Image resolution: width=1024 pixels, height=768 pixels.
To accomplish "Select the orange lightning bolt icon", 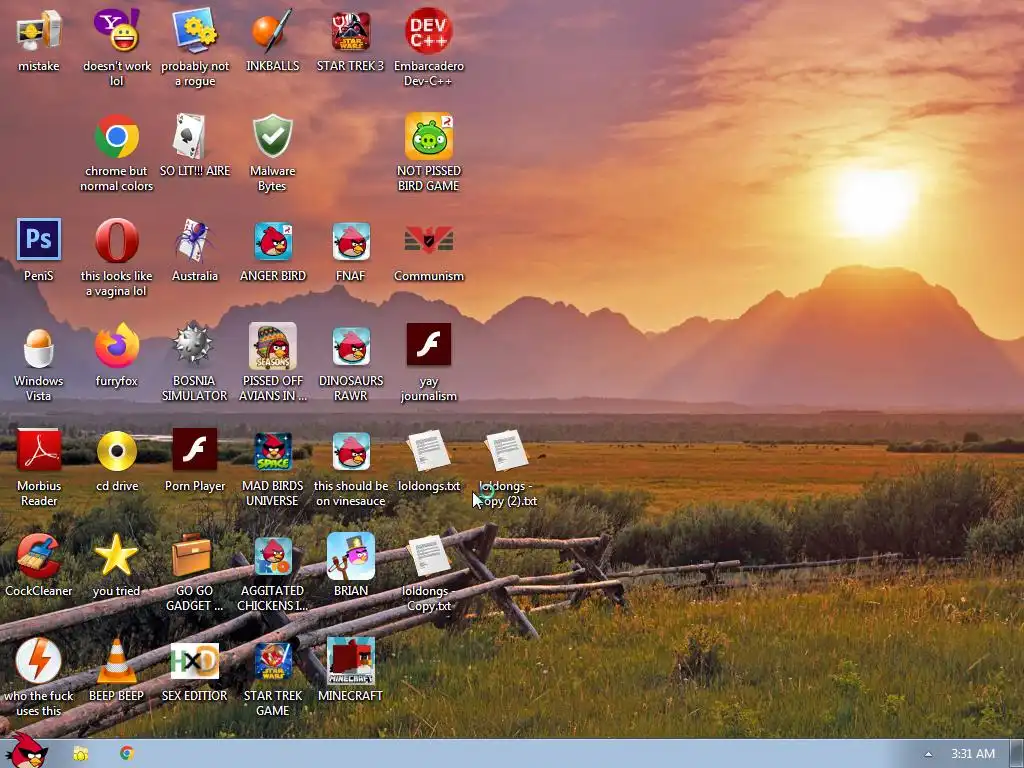I will [x=39, y=661].
